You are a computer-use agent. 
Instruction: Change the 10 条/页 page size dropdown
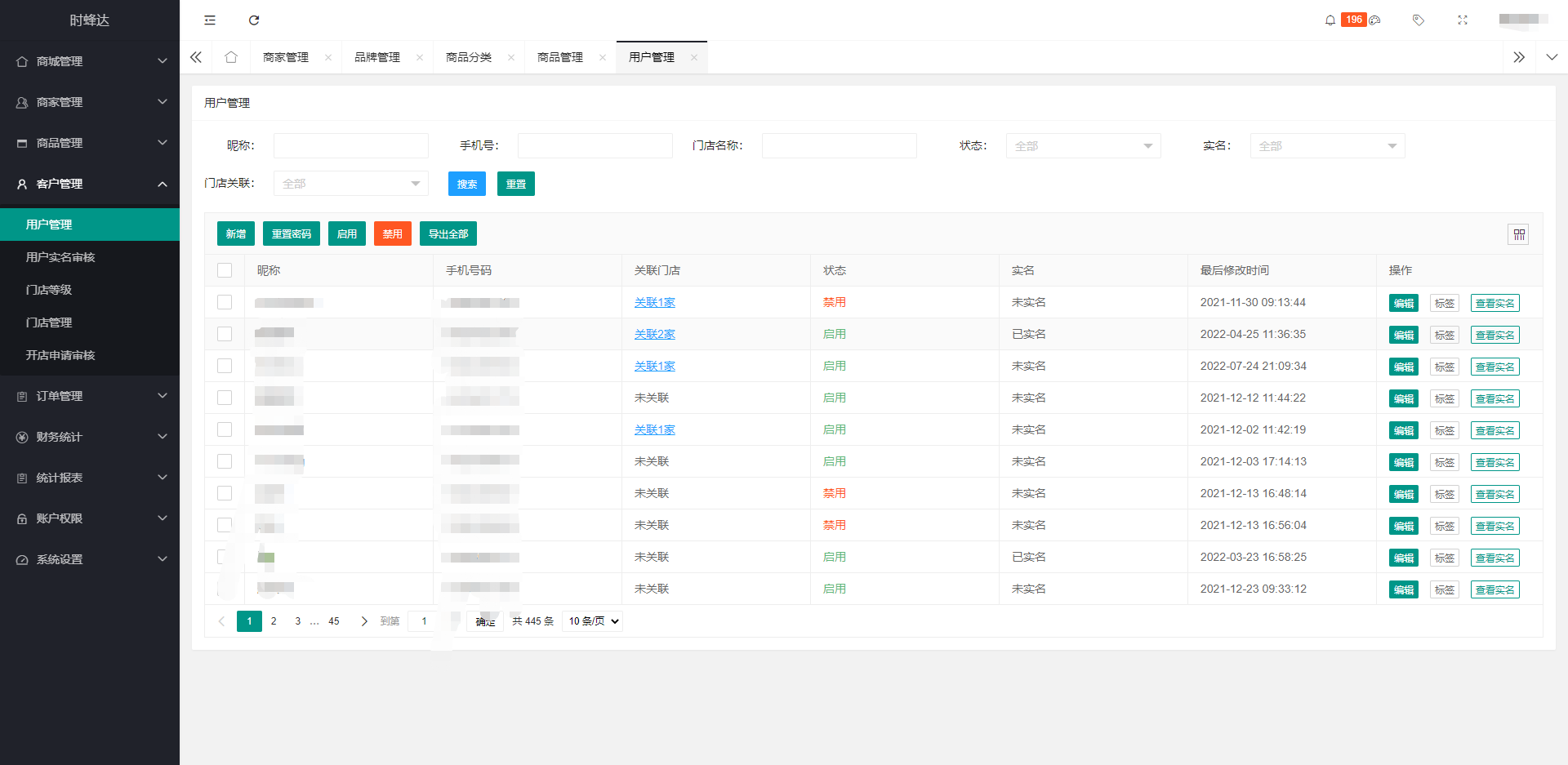(592, 621)
